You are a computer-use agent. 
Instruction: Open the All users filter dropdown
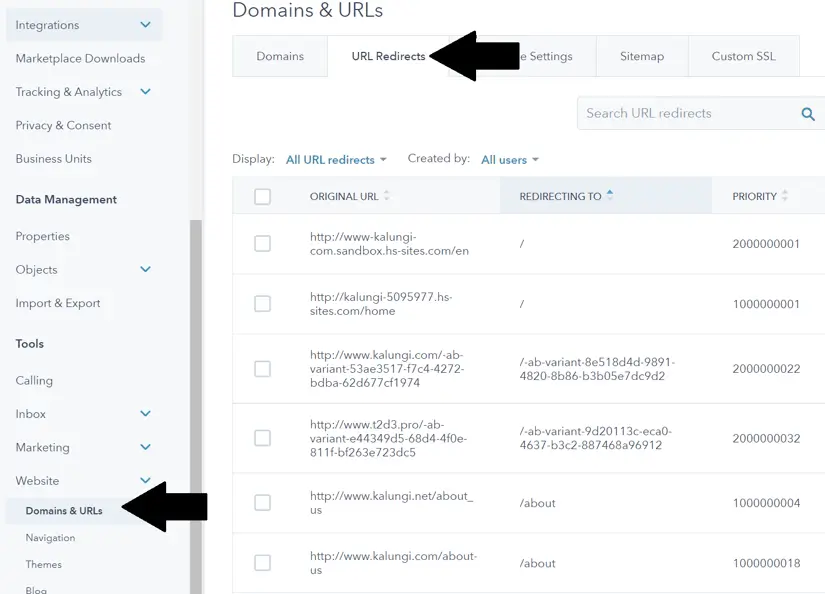(x=509, y=160)
